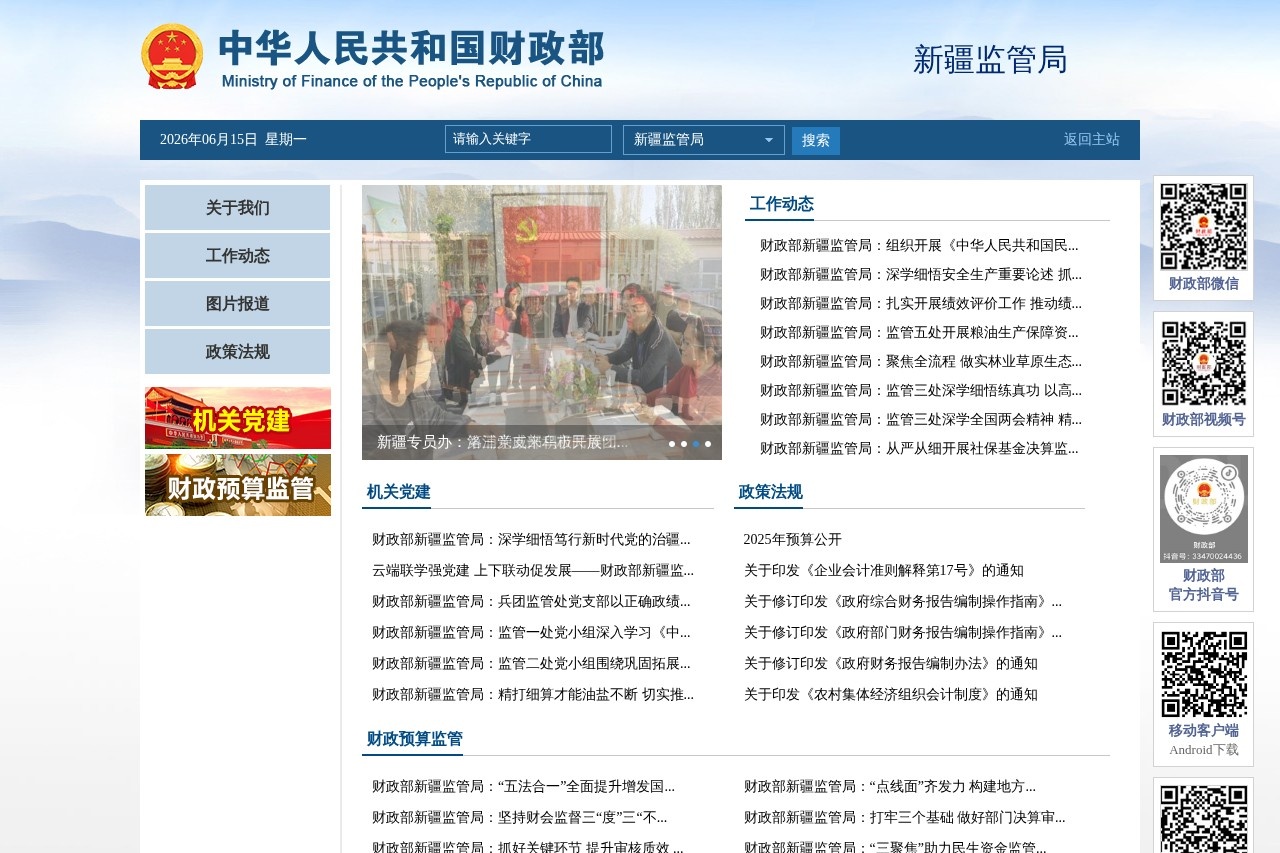Open 关于修订印发《政府部门财务报告编制操作指南》
The height and width of the screenshot is (853, 1280).
(903, 633)
